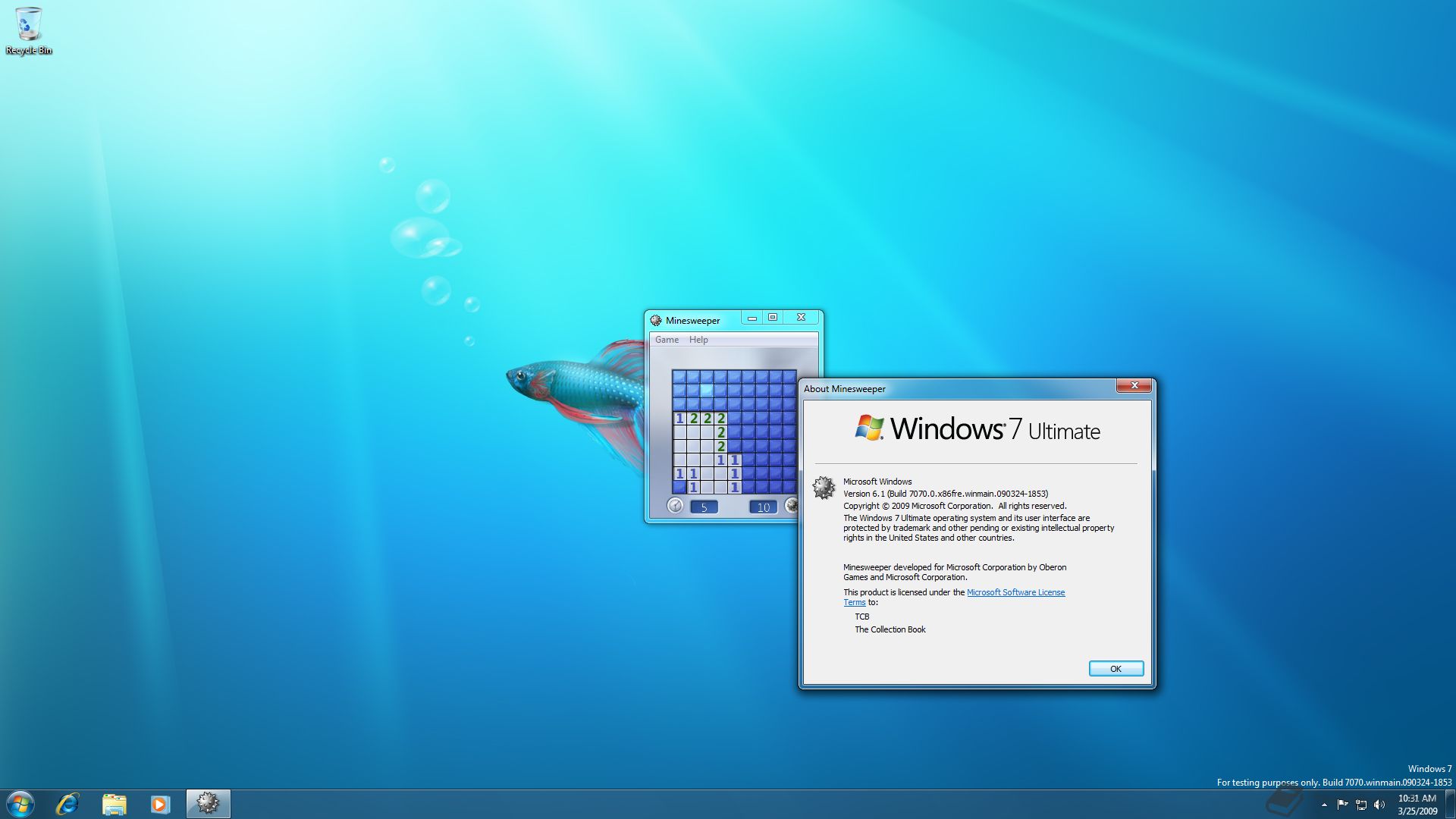Open the Help menu in Minesweeper
Image resolution: width=1456 pixels, height=819 pixels.
698,340
